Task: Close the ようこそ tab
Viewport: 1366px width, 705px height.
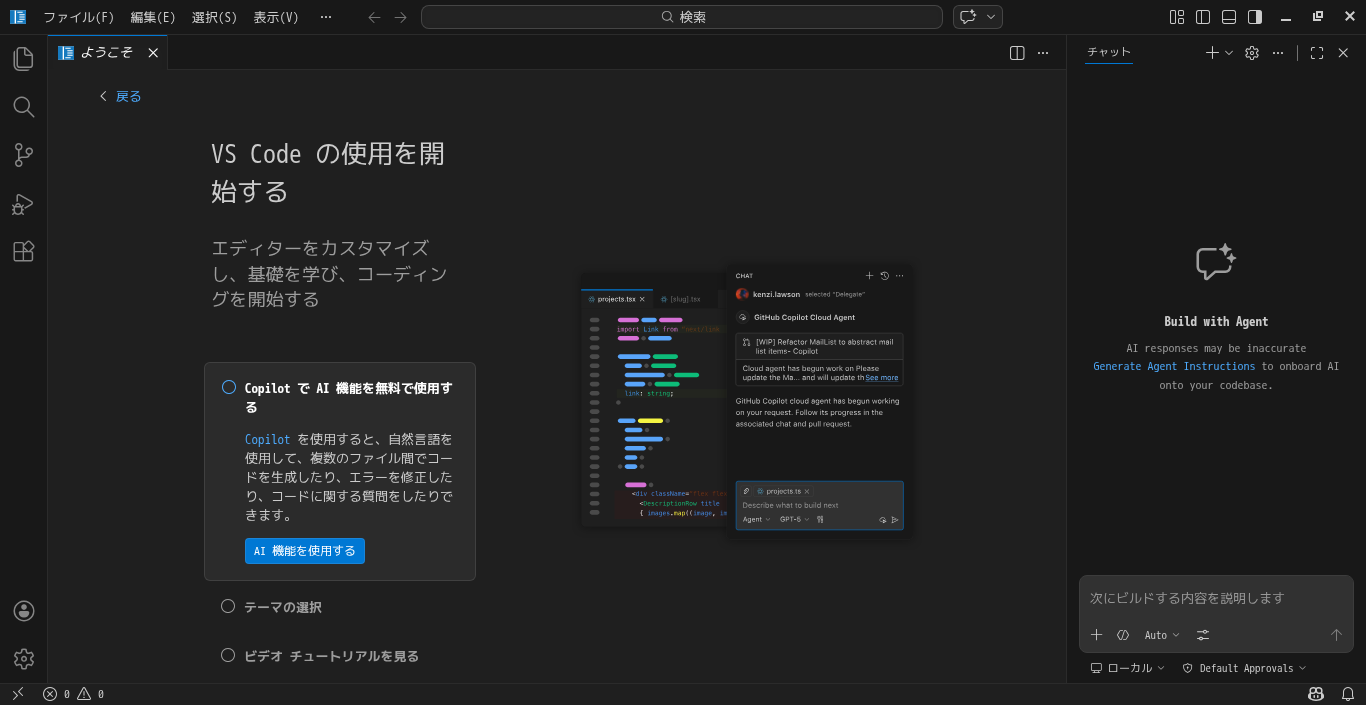Action: [x=153, y=53]
